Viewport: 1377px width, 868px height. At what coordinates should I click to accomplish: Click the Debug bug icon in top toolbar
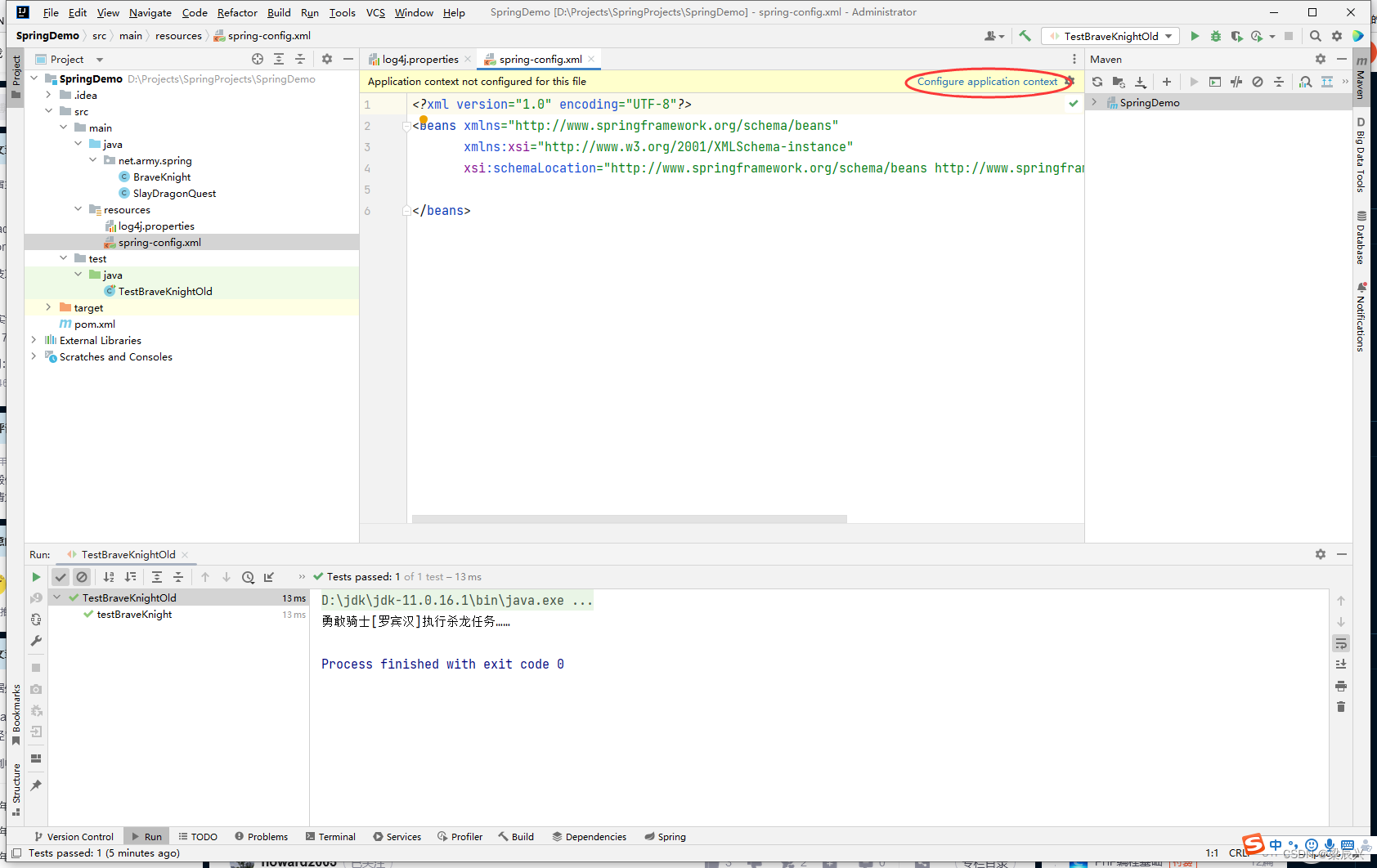(1216, 36)
